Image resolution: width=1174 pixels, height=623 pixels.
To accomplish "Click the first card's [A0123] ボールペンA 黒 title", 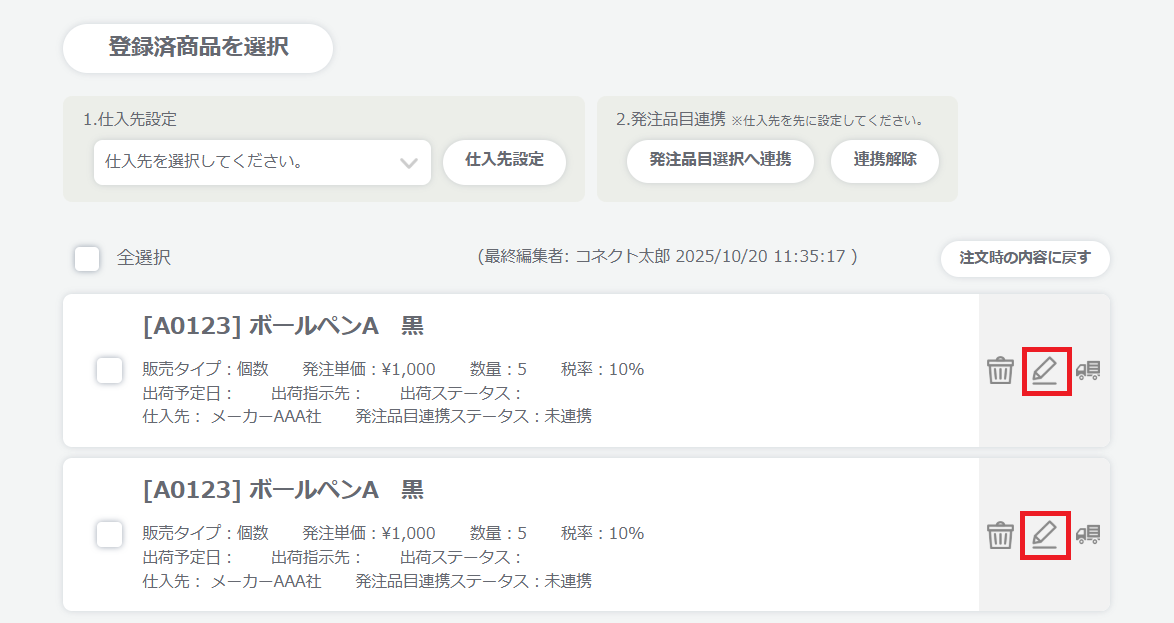I will click(x=283, y=326).
